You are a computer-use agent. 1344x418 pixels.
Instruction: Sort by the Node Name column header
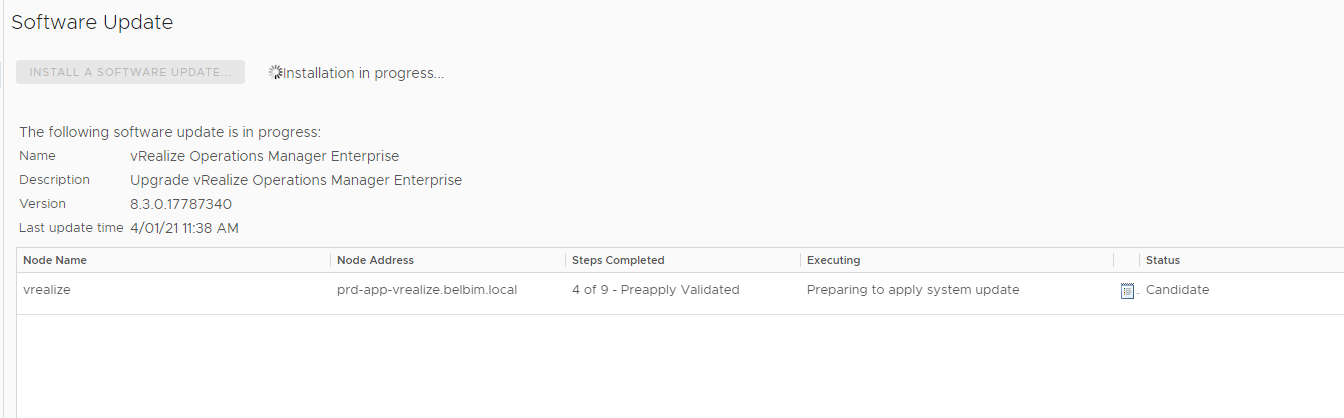(174, 260)
